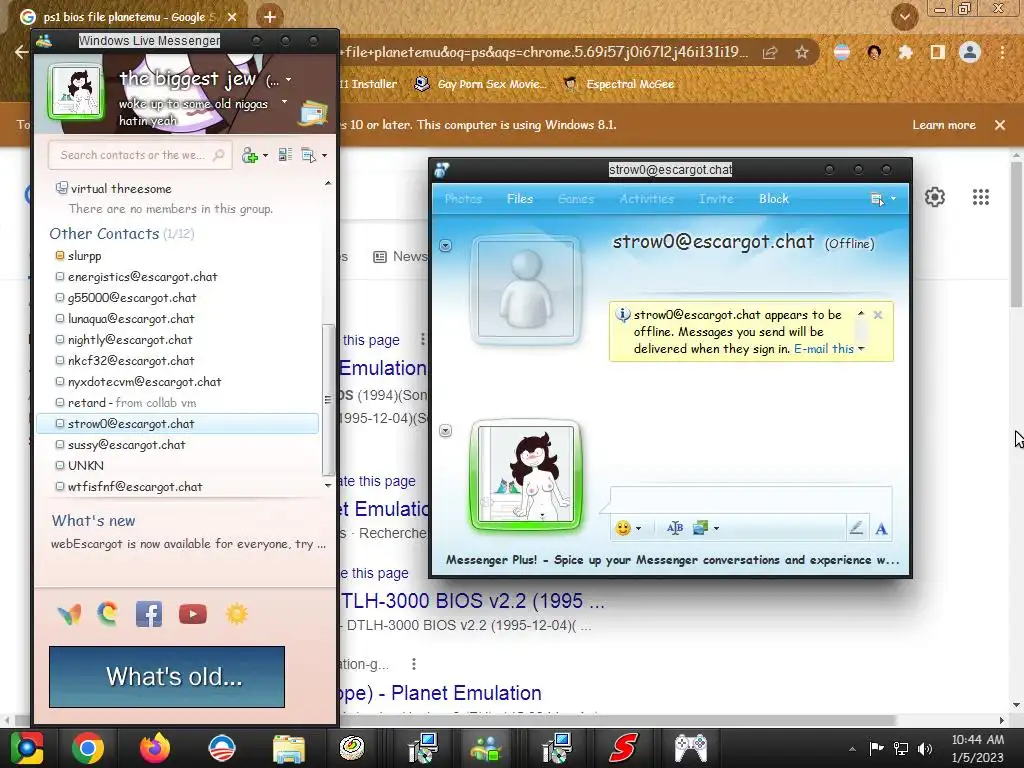Open the chat window menu dropdown arrow
The height and width of the screenshot is (768, 1024).
tap(893, 199)
